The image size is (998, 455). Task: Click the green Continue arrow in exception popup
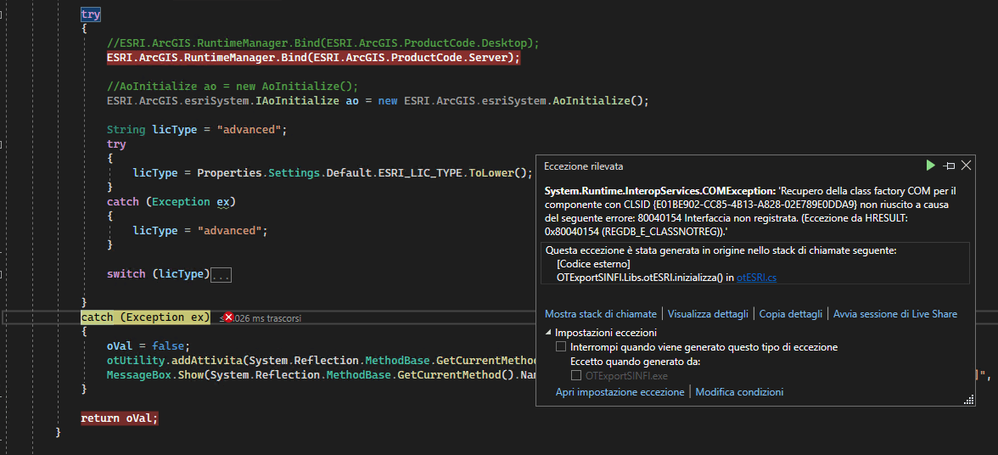tap(931, 165)
